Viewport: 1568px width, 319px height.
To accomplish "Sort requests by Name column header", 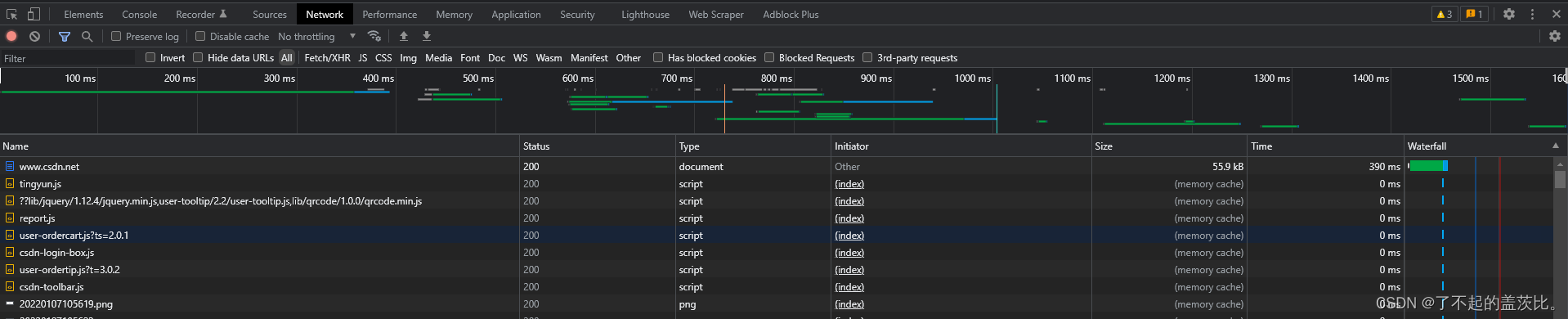I will coord(260,146).
